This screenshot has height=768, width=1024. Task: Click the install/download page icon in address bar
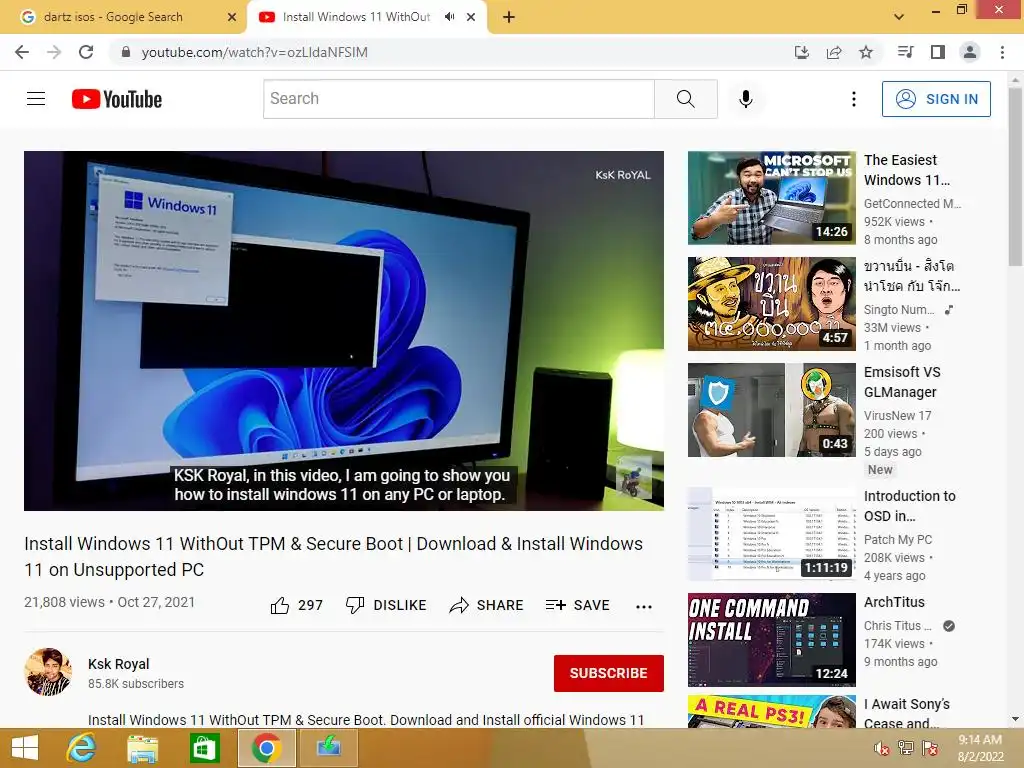pos(802,52)
